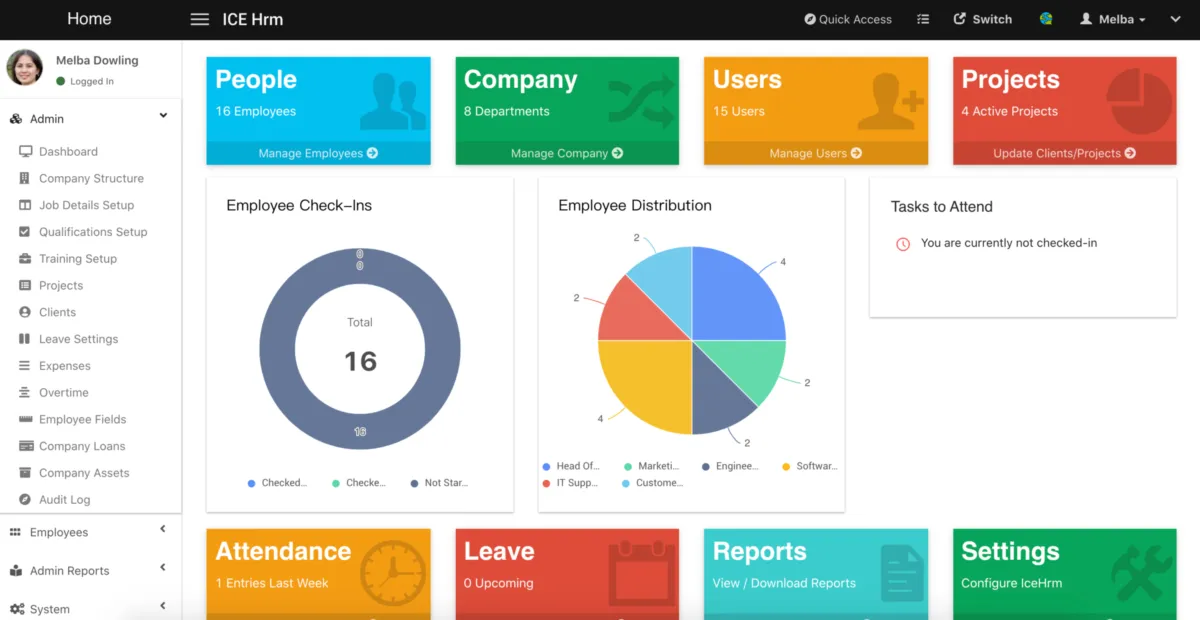Toggle the Head Office legend item
This screenshot has width=1200, height=620.
click(571, 466)
